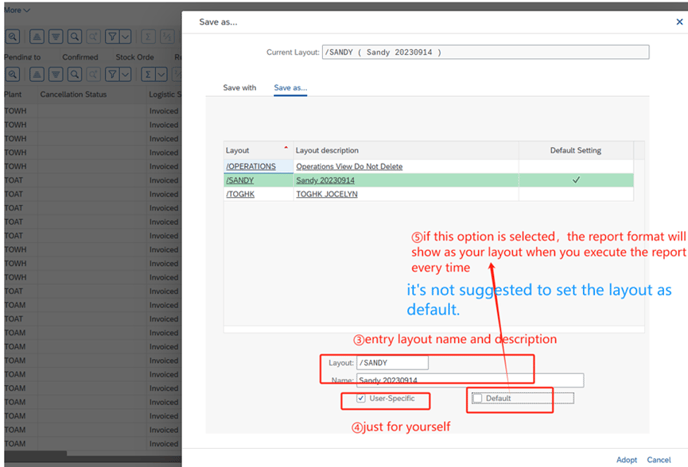Click the Layout name input field
Image resolution: width=688 pixels, height=467 pixels.
(x=392, y=363)
